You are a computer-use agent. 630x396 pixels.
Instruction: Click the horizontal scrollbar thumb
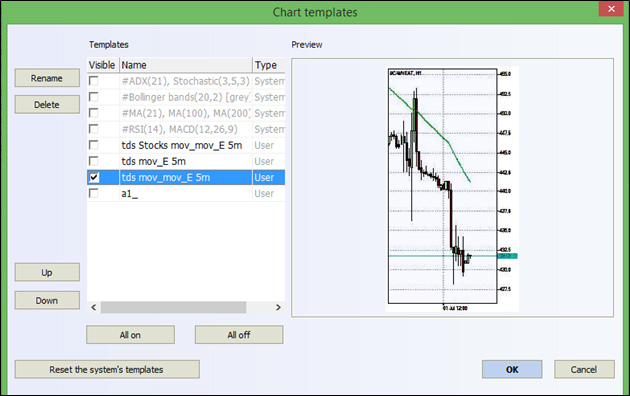tap(174, 307)
